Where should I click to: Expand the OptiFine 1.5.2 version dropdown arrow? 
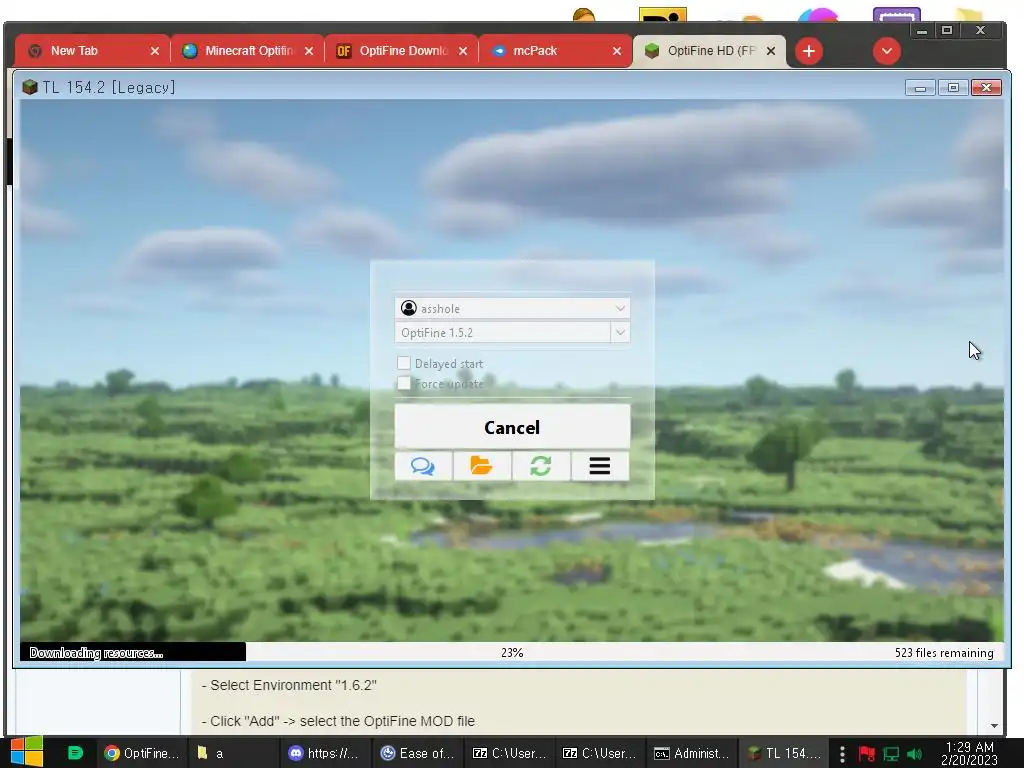620,332
